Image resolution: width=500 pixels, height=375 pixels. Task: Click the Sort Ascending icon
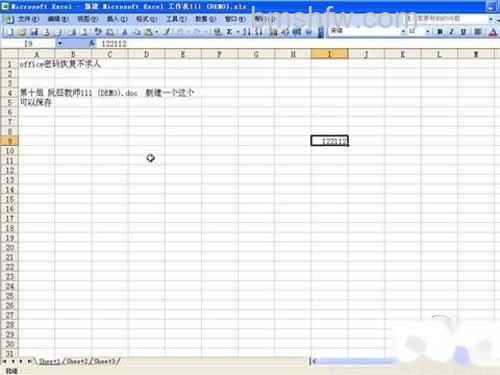pyautogui.click(x=247, y=32)
